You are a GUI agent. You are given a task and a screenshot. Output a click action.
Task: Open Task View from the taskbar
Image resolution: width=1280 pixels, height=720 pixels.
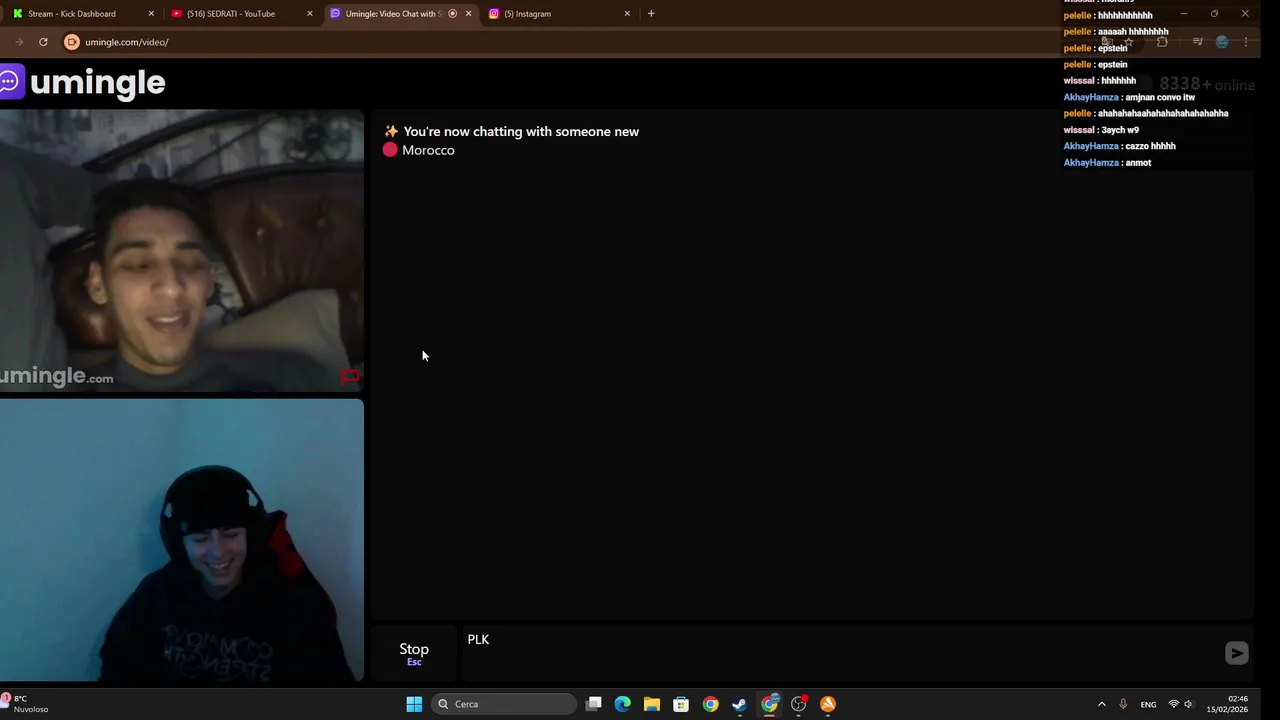coord(594,704)
